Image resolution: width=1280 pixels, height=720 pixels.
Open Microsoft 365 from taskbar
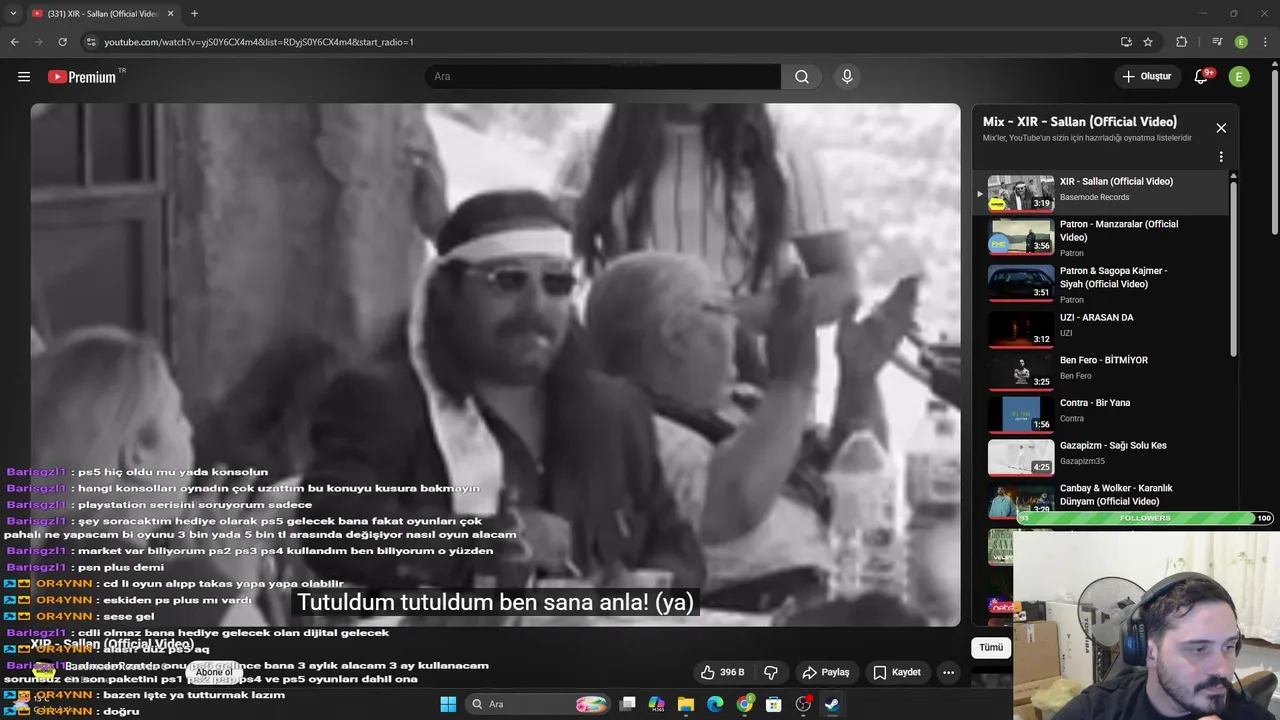[656, 704]
